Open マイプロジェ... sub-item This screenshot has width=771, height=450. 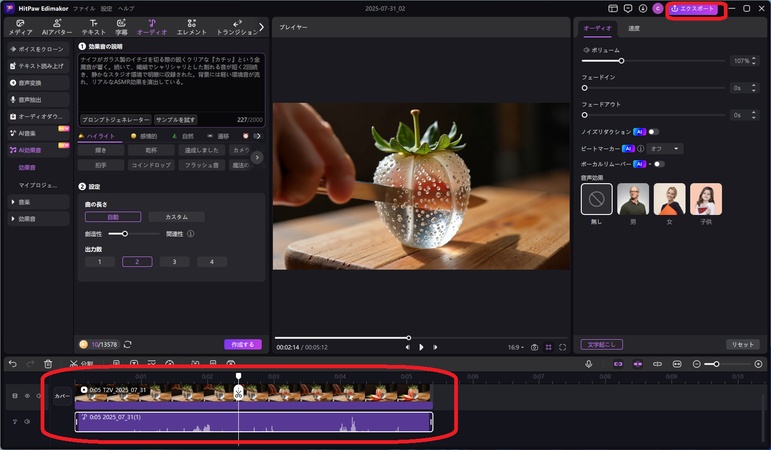pos(37,185)
